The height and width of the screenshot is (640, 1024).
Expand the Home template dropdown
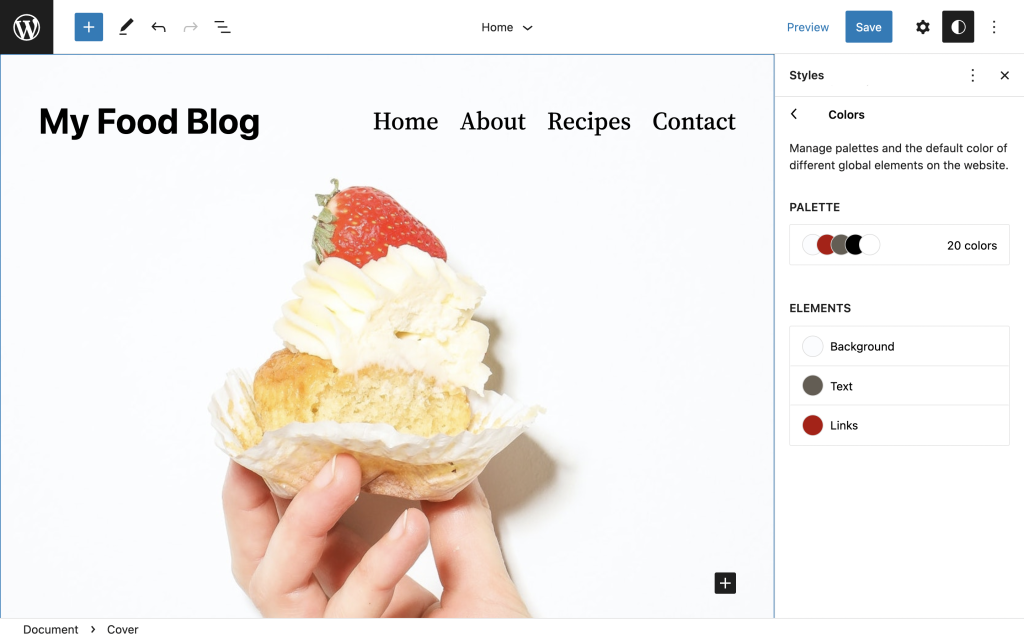507,27
